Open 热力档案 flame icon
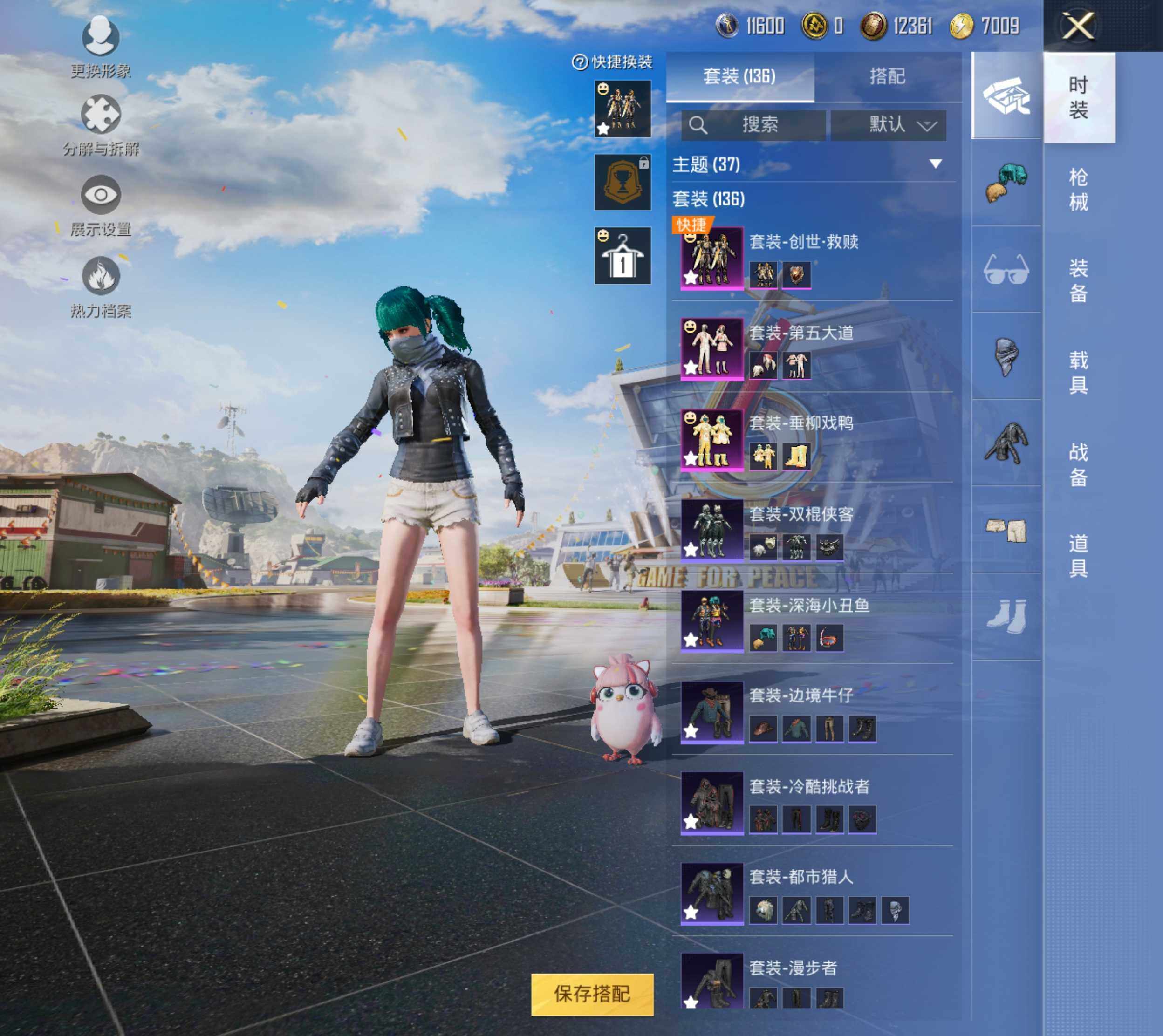The image size is (1163, 1036). (x=101, y=275)
